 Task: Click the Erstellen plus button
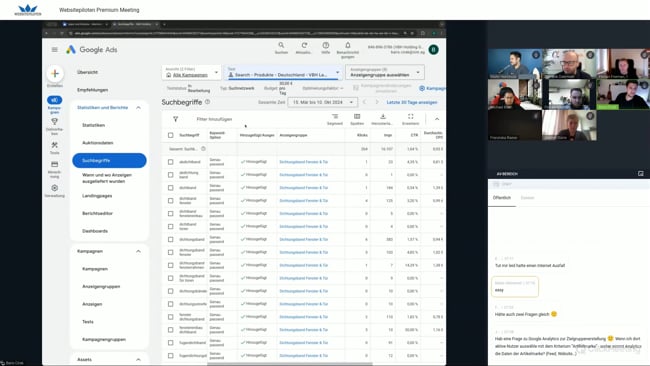click(55, 74)
